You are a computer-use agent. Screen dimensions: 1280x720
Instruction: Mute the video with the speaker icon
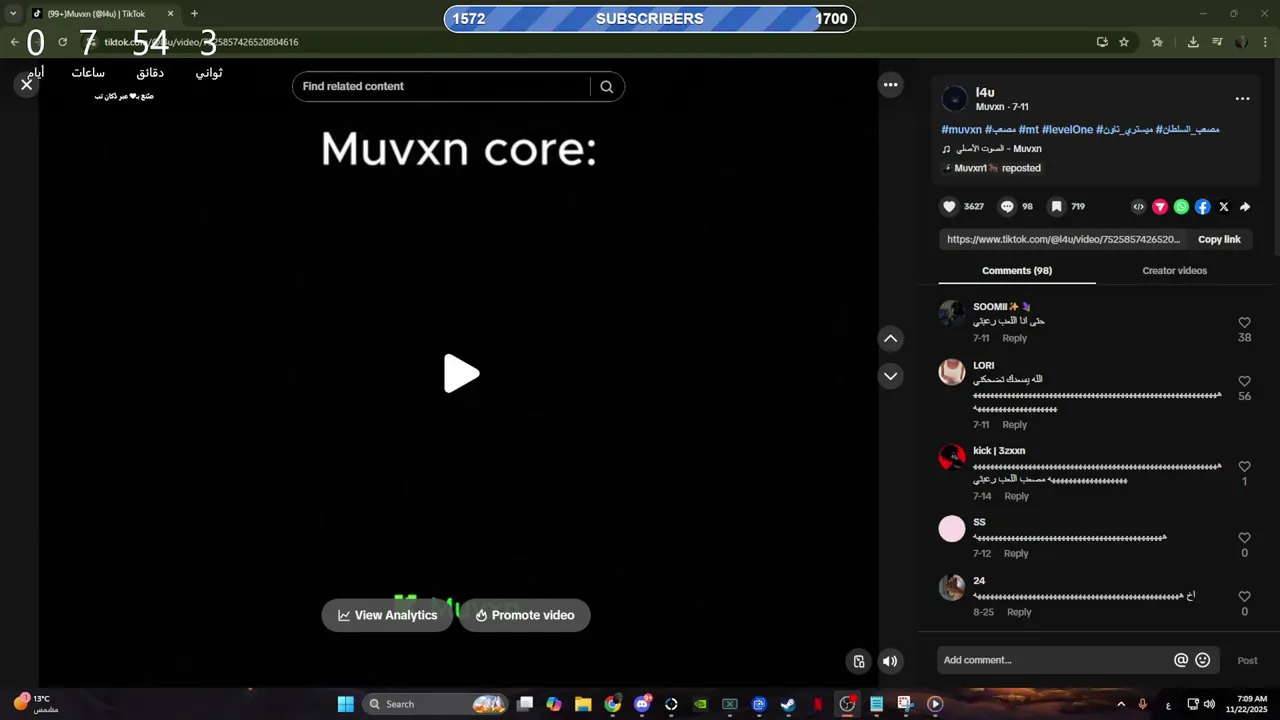click(890, 661)
